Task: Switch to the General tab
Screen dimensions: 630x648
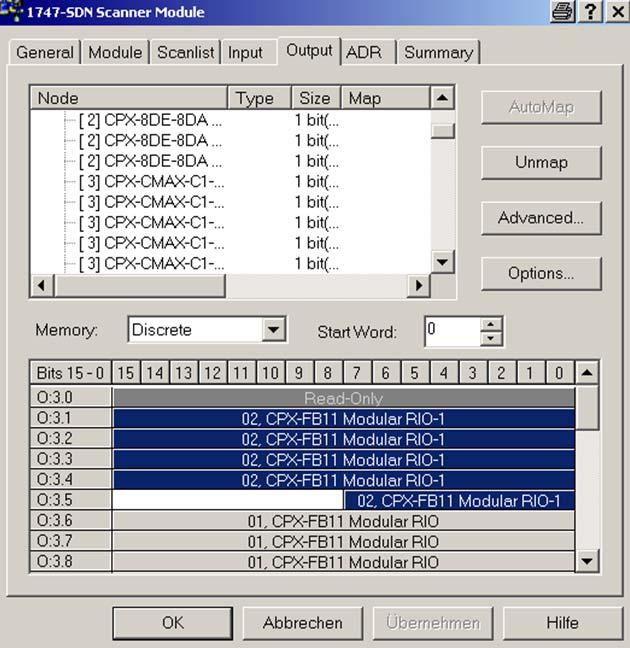Action: (45, 52)
